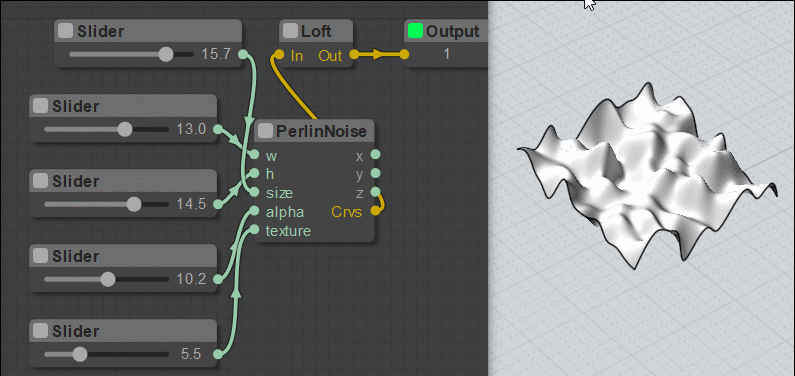Click the output port of the 14.5 slider
795x376 pixels.
[x=218, y=204]
